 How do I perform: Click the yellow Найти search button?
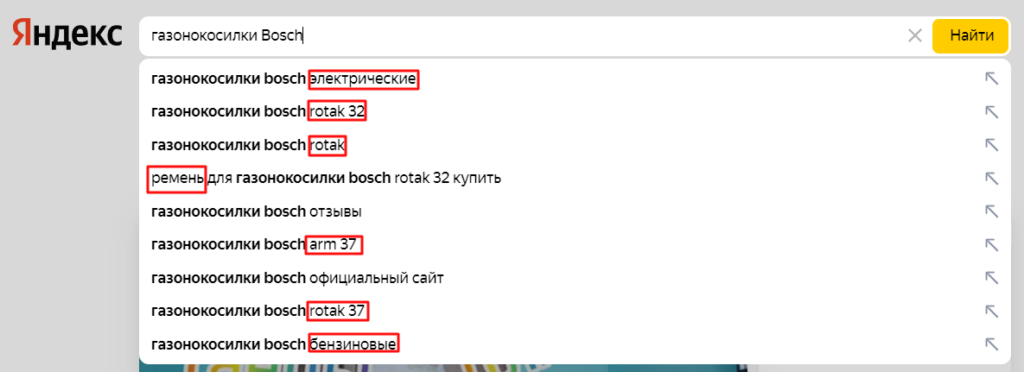(971, 36)
